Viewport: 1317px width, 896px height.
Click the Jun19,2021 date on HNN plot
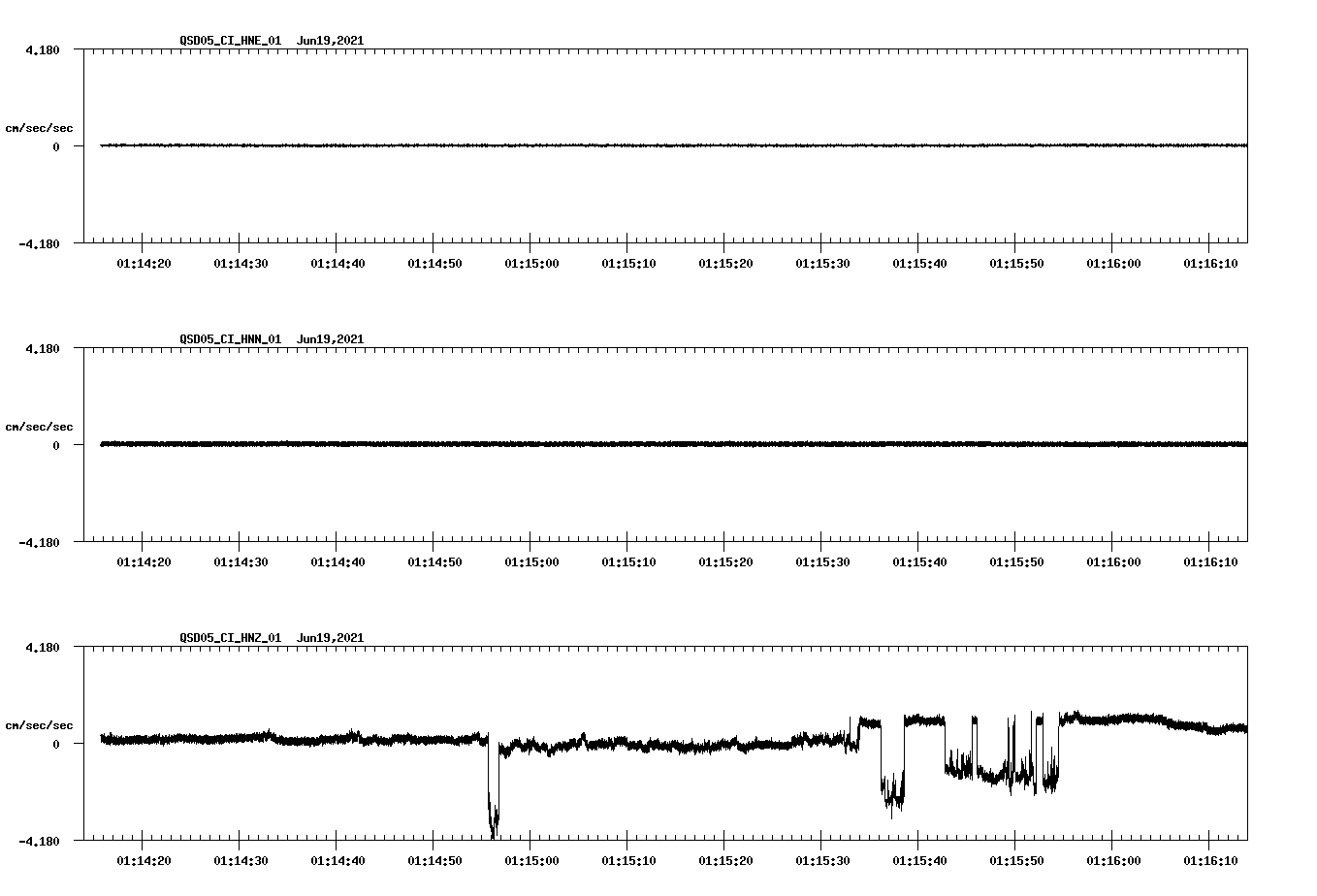[x=331, y=339]
